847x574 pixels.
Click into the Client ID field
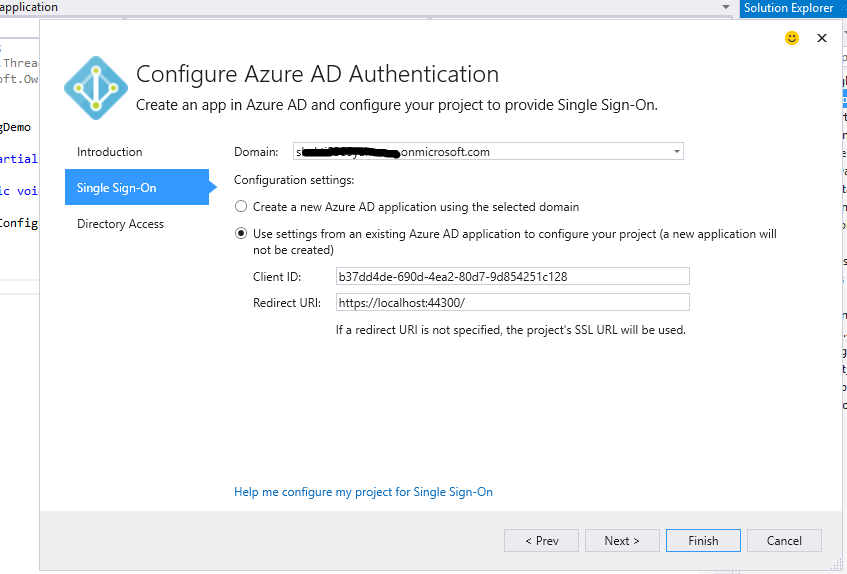[x=512, y=276]
